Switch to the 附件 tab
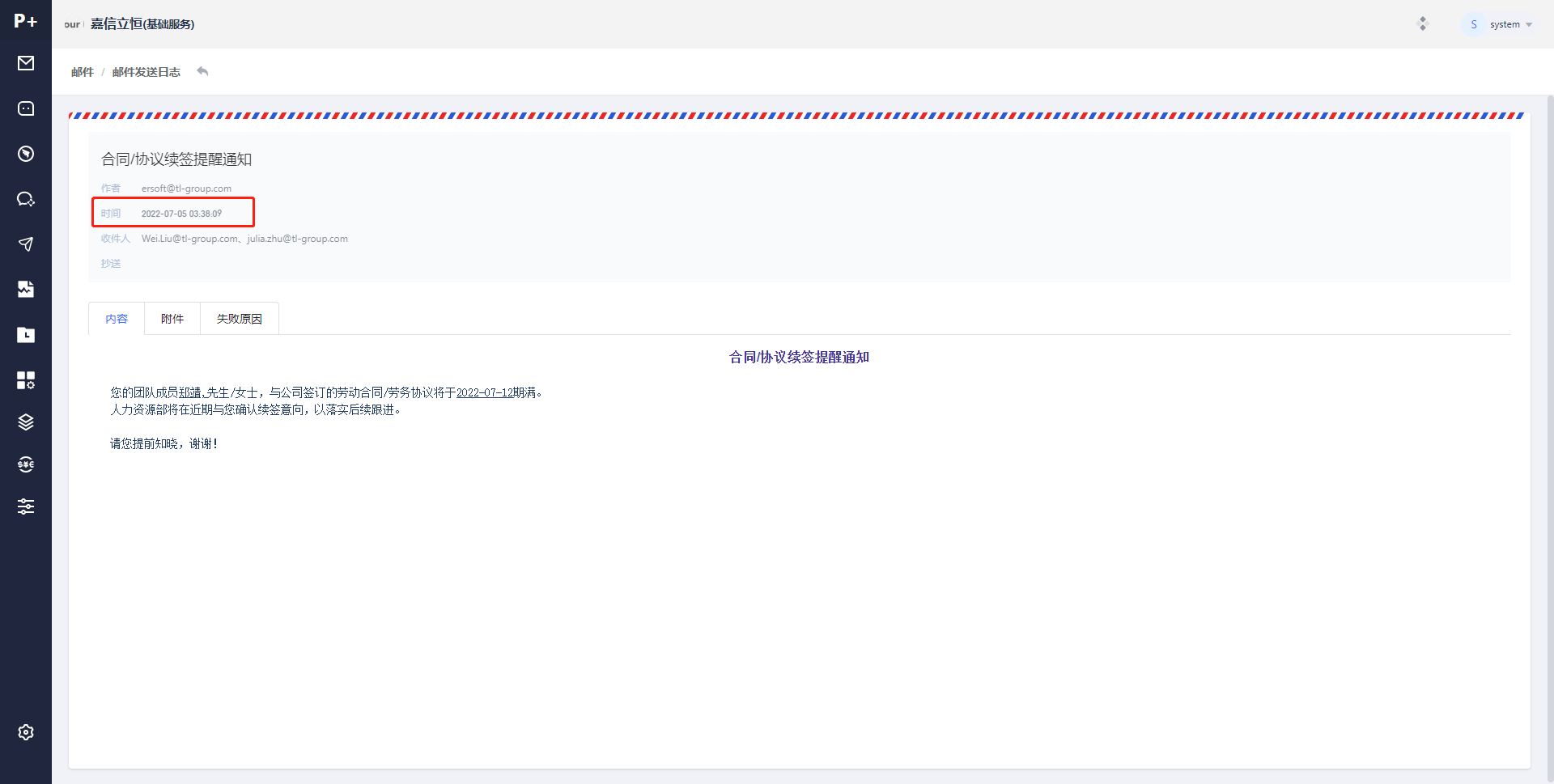 [172, 319]
